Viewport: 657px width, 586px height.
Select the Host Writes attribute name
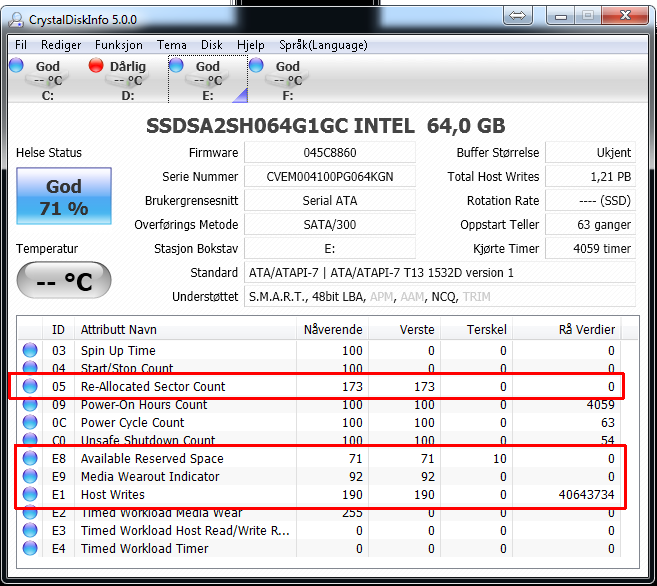[113, 494]
